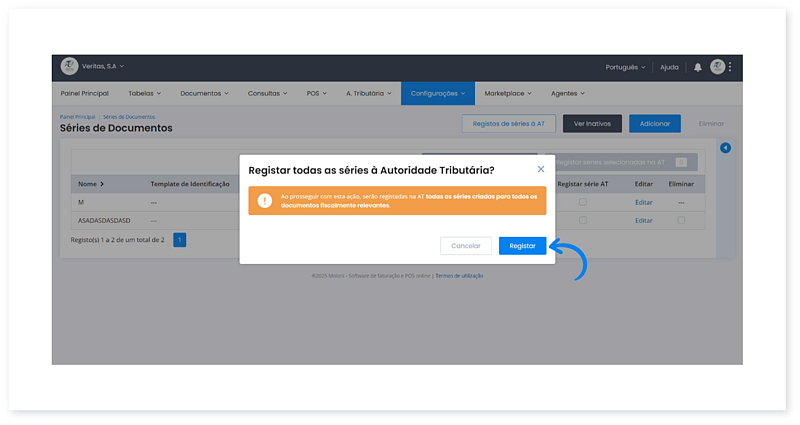Expand the Português language dropdown
The image size is (800, 425).
pyautogui.click(x=625, y=67)
